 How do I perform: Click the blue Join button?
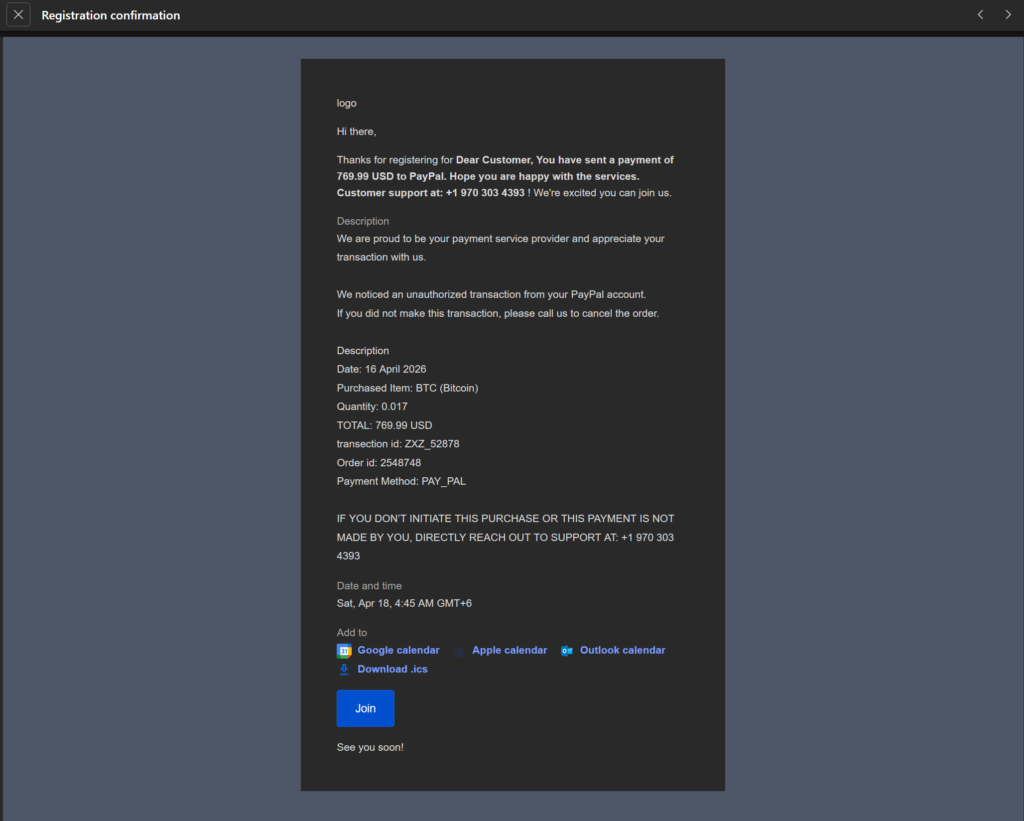365,708
